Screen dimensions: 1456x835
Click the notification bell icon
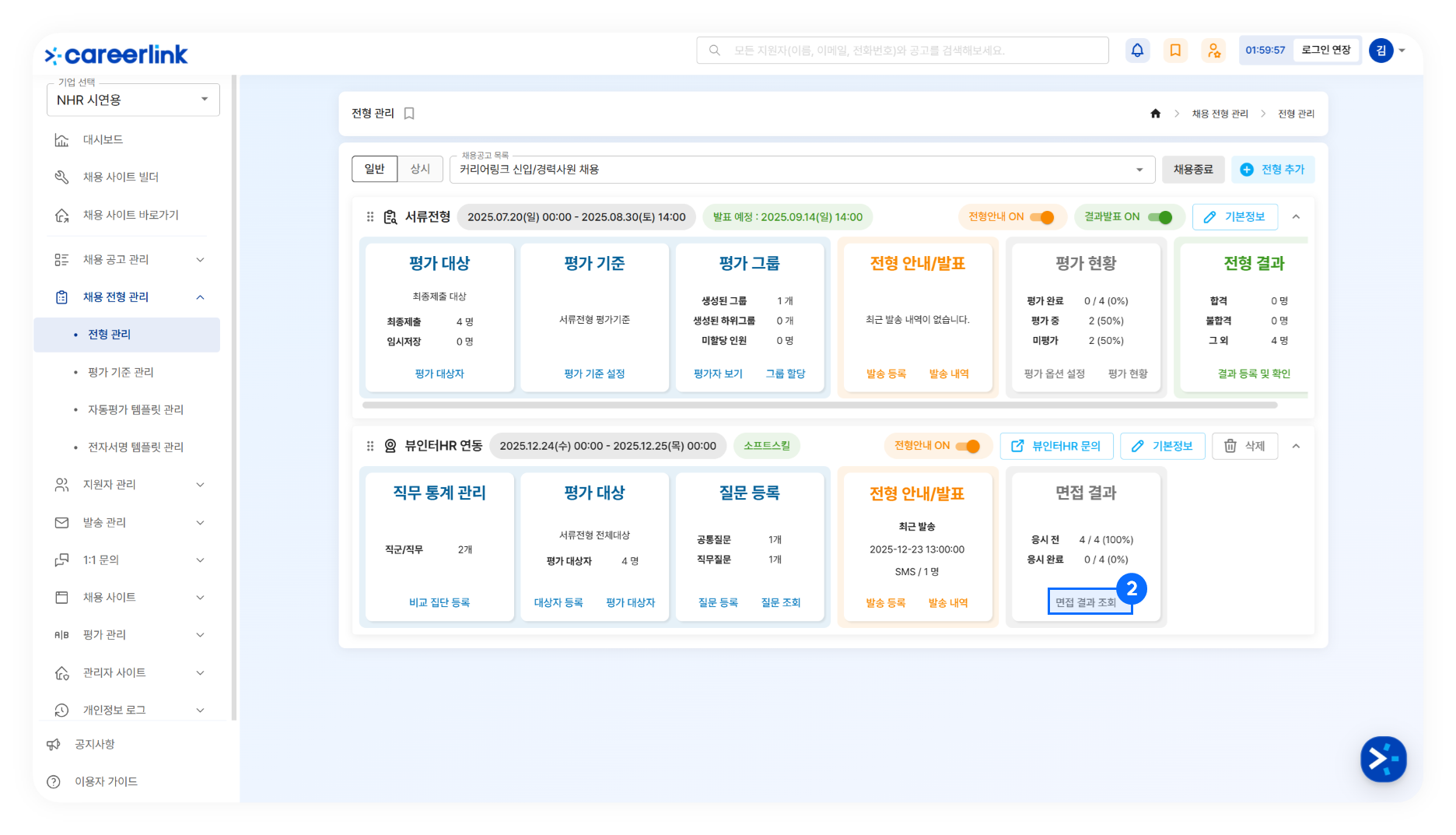click(1137, 51)
